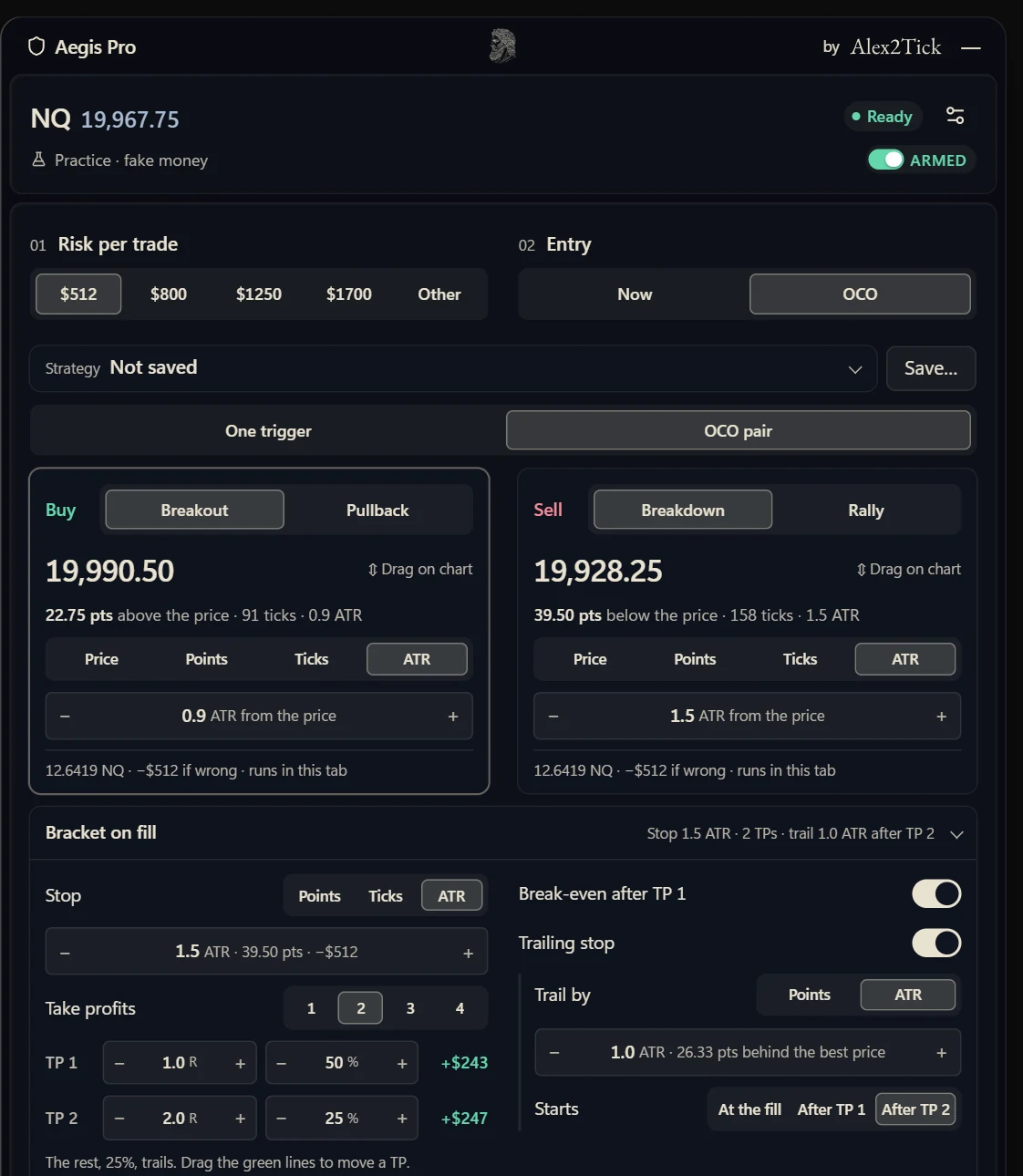
Task: Decrease the Stop ATR value
Action: 65,952
